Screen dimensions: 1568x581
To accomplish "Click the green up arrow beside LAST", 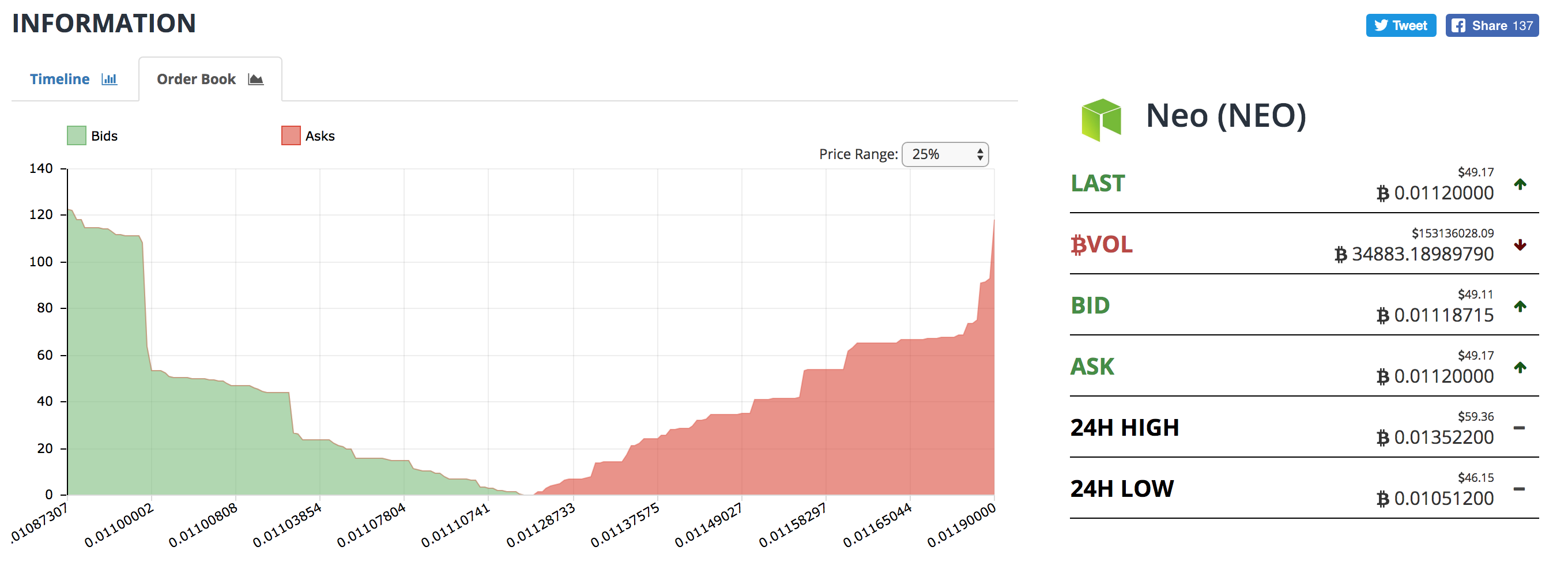I will pos(1520,184).
